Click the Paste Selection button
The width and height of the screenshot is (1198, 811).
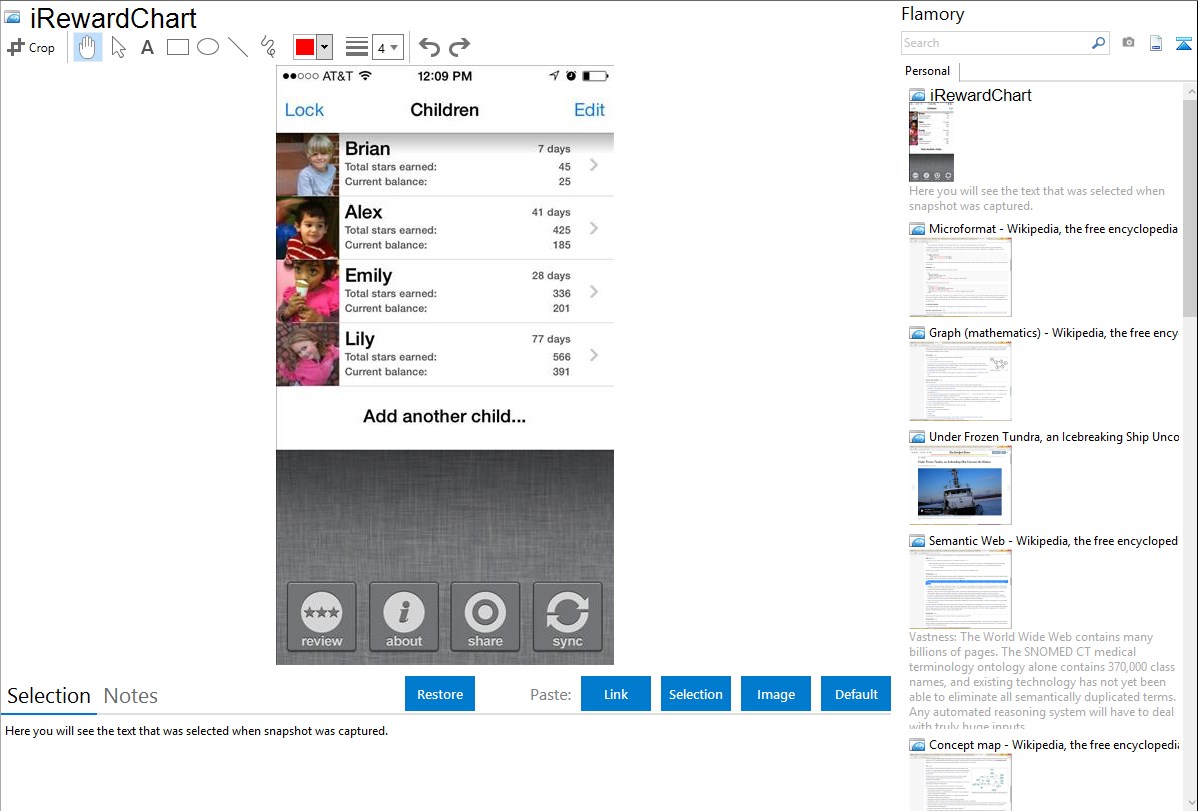(x=696, y=694)
